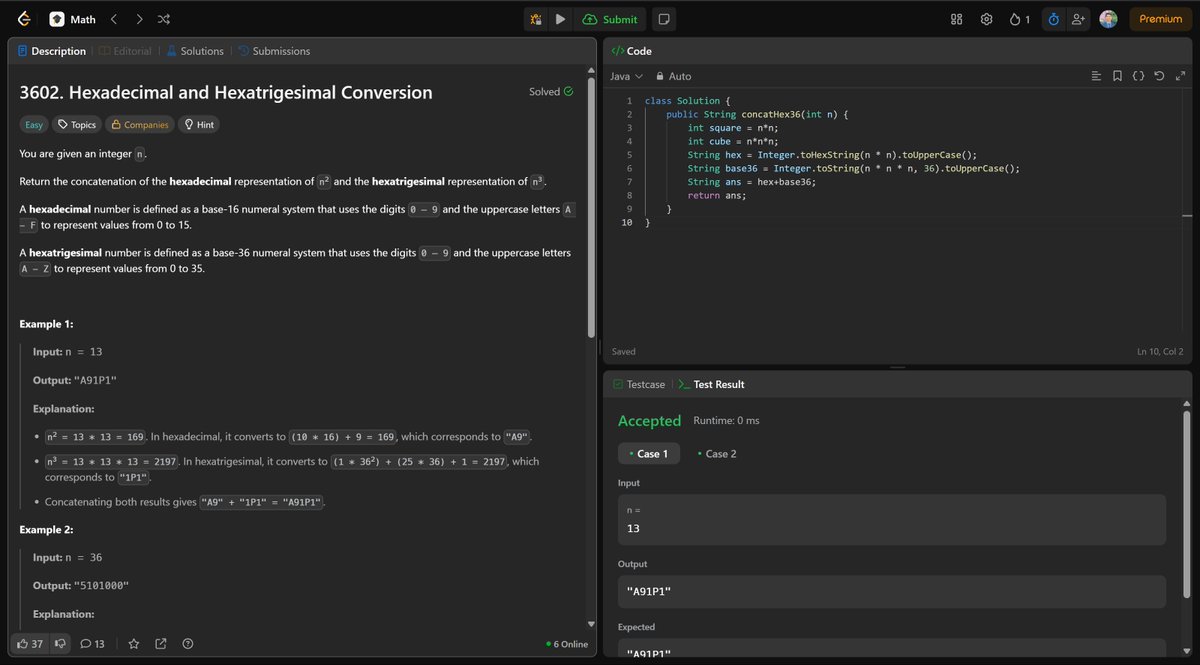Open the settings gear icon
Image resolution: width=1200 pixels, height=665 pixels.
986,19
